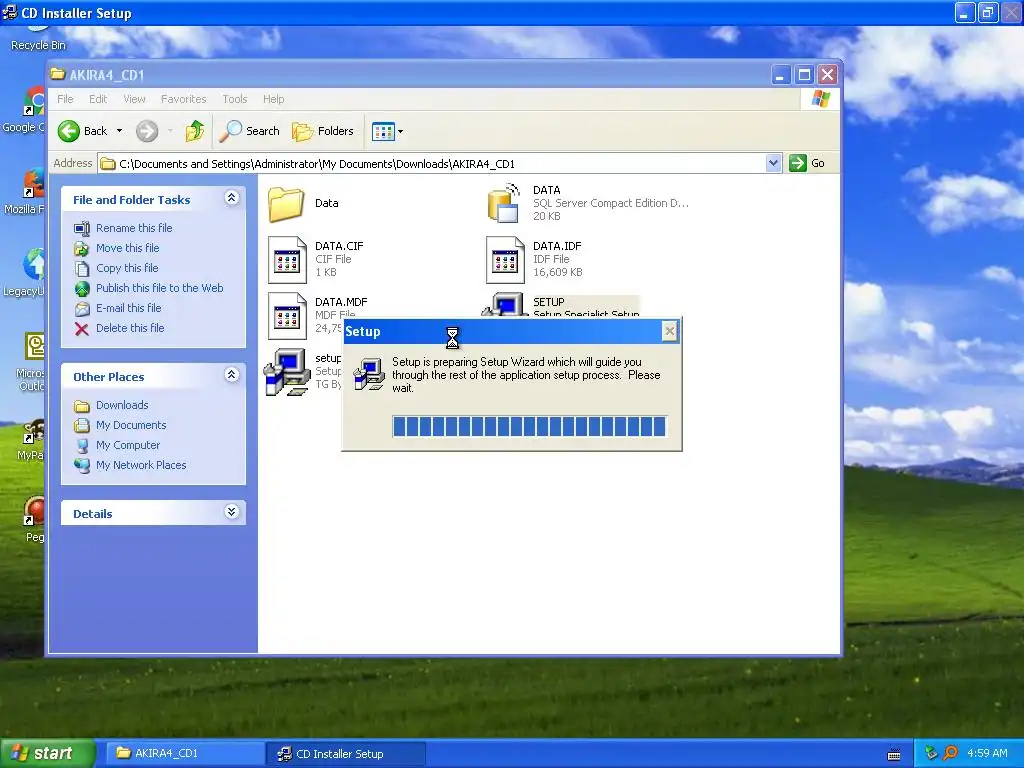Open the File menu
Image resolution: width=1024 pixels, height=768 pixels.
(65, 99)
